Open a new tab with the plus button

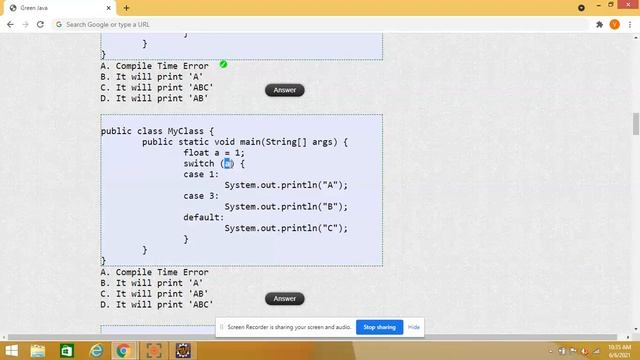[126, 8]
